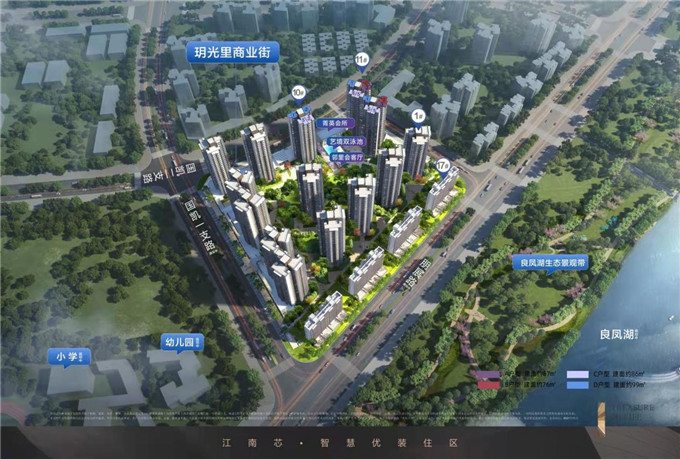Viewport: 680px width, 459px height.
Task: Click the 良凤湖生态景观带 callout
Action: (550, 263)
